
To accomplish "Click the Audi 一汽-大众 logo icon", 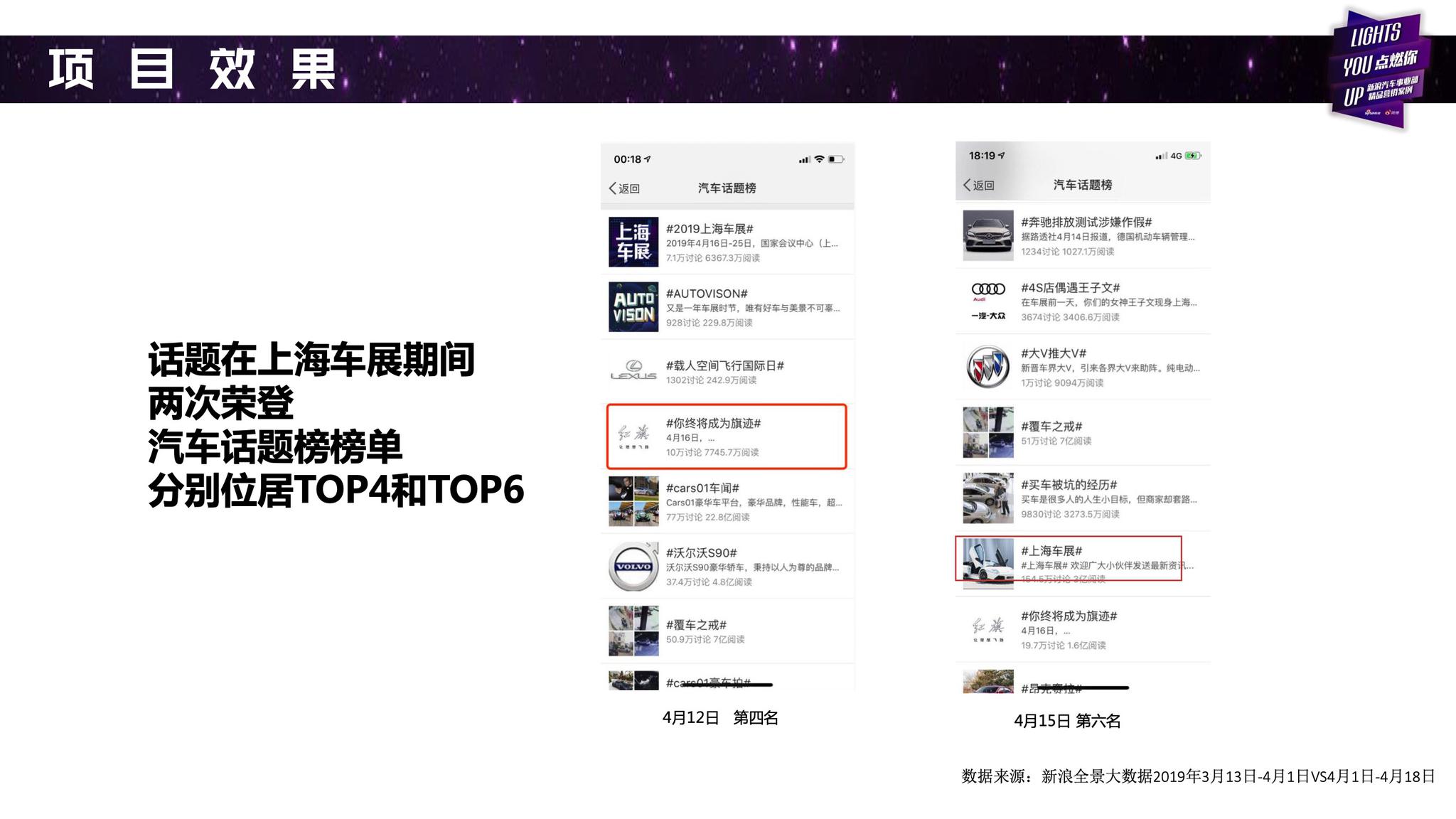I will [988, 301].
